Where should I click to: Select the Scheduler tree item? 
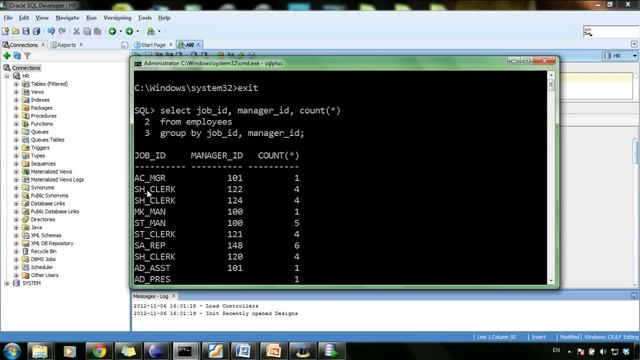[x=42, y=267]
